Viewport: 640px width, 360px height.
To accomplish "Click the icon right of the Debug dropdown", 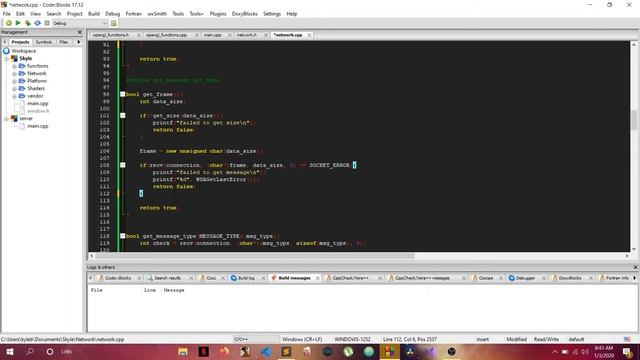I will [113, 23].
